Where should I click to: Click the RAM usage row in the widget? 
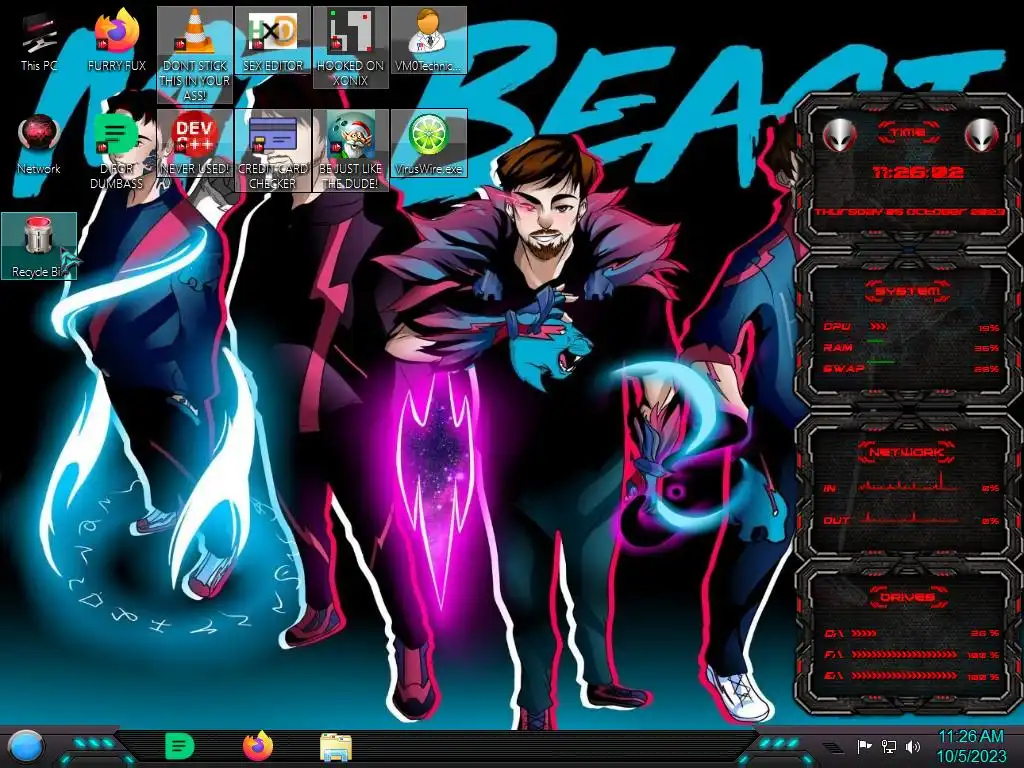(911, 348)
